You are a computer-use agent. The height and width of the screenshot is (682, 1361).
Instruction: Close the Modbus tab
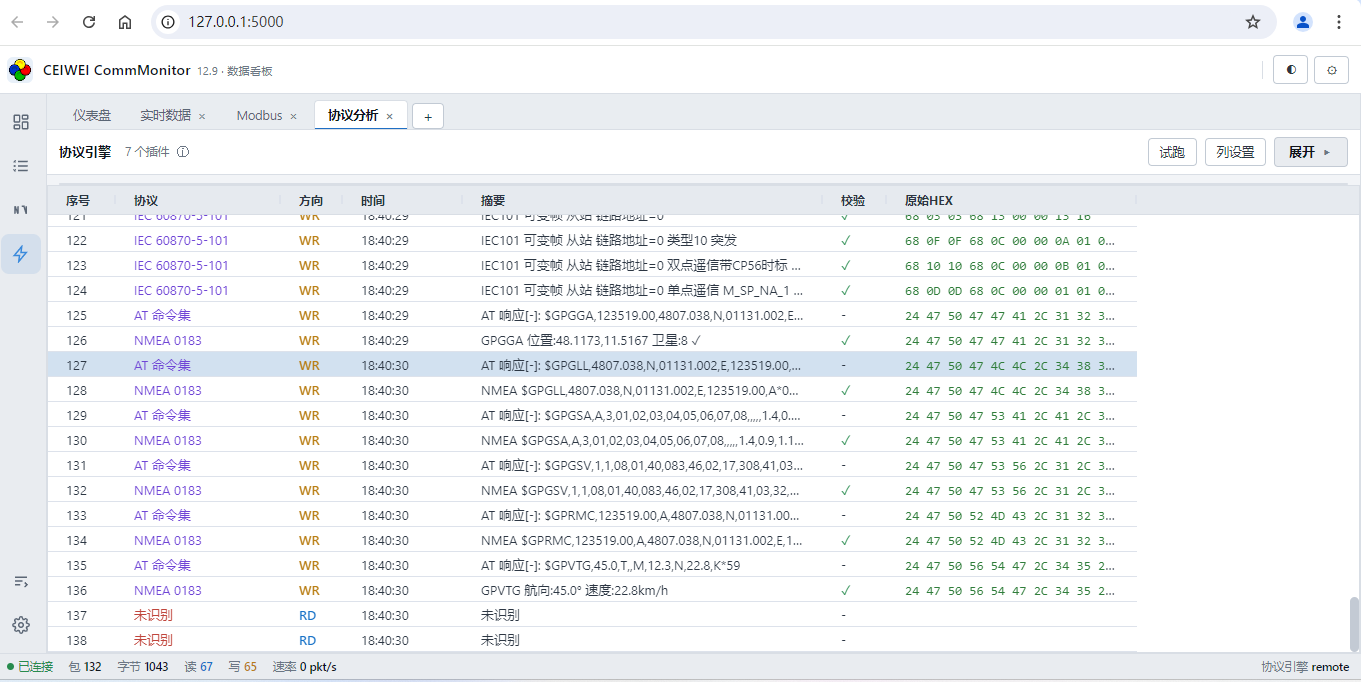(x=293, y=116)
